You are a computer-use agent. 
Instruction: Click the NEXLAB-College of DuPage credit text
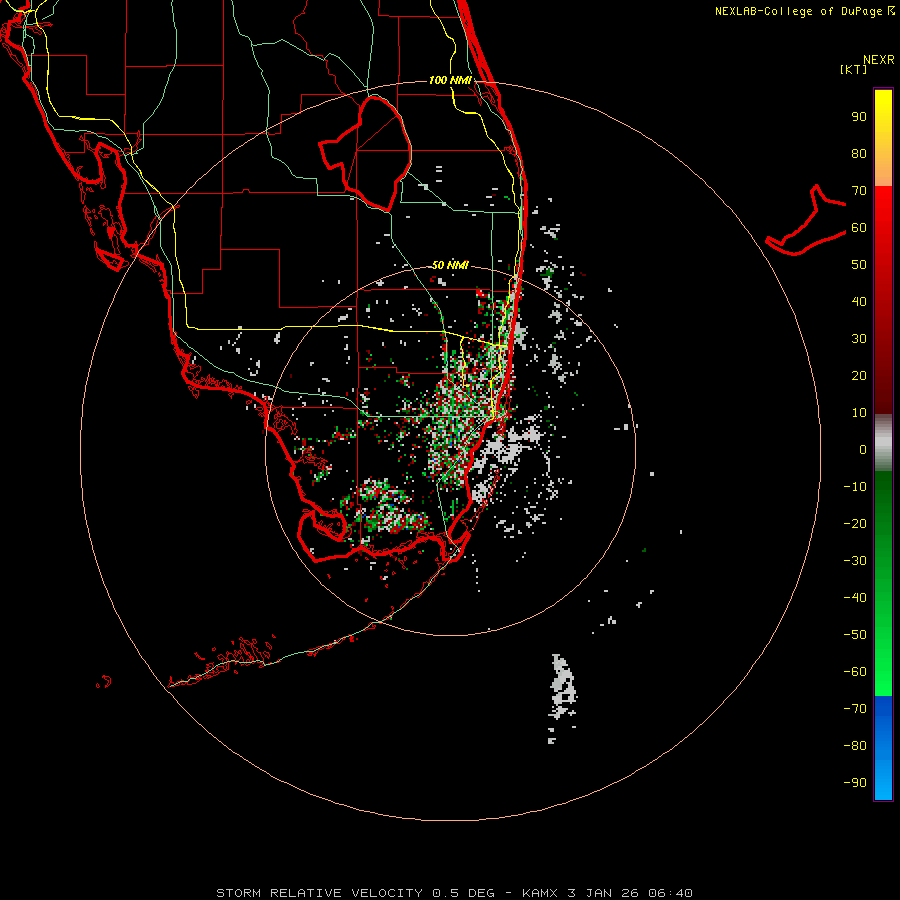tap(804, 11)
